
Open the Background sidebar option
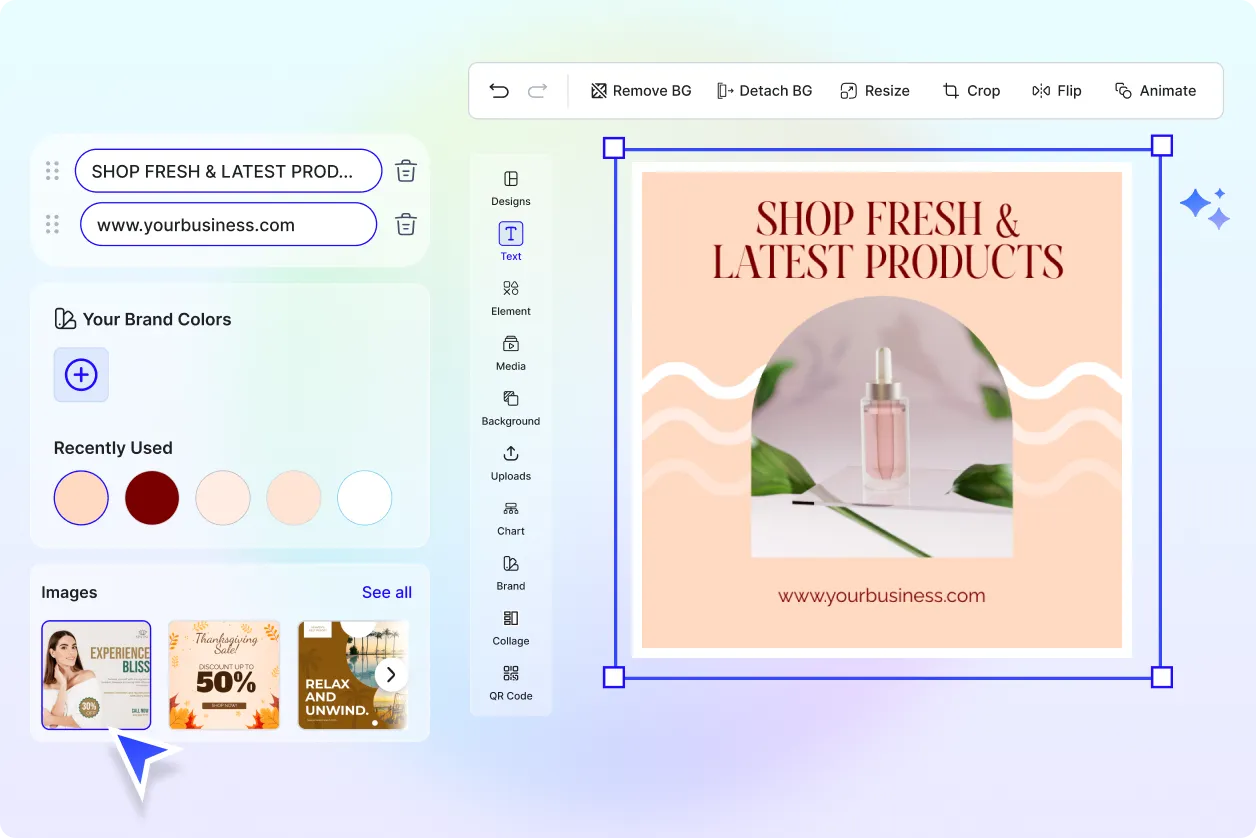pos(511,407)
